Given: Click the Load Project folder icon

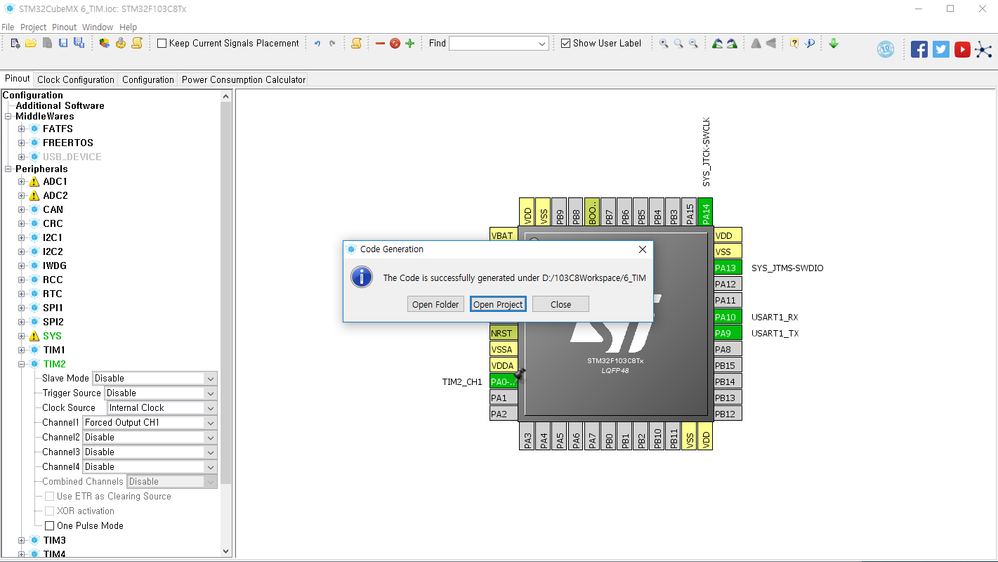Looking at the screenshot, I should coord(31,43).
